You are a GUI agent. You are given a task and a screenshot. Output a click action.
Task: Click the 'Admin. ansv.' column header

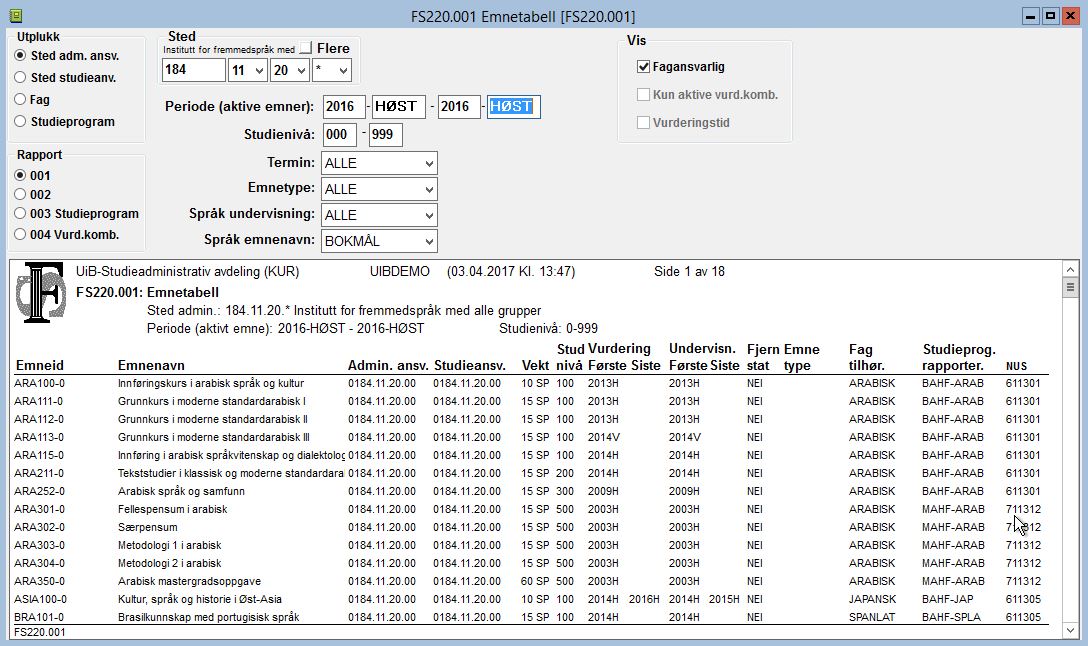pyautogui.click(x=388, y=366)
